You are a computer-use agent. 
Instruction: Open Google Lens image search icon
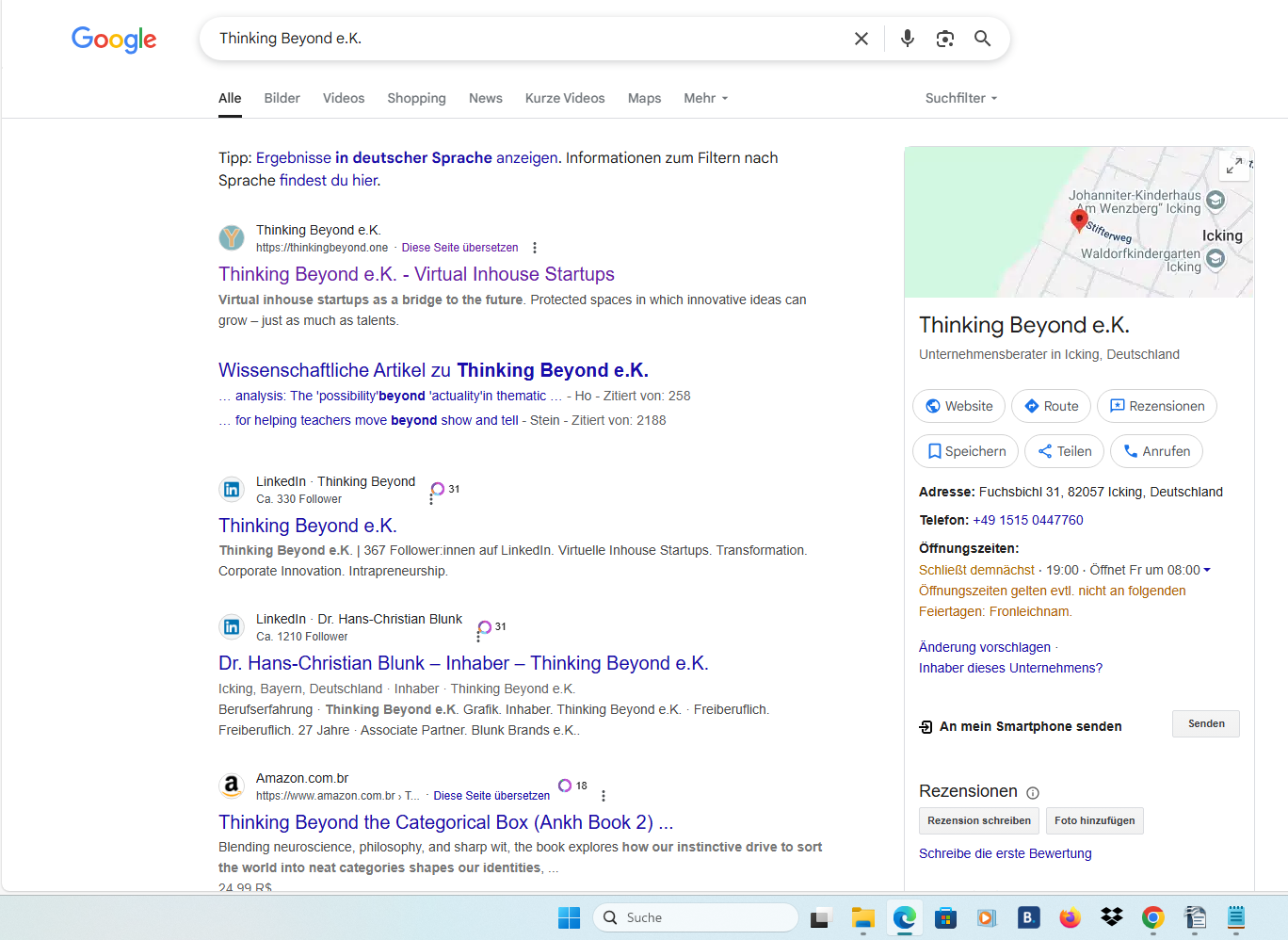945,39
